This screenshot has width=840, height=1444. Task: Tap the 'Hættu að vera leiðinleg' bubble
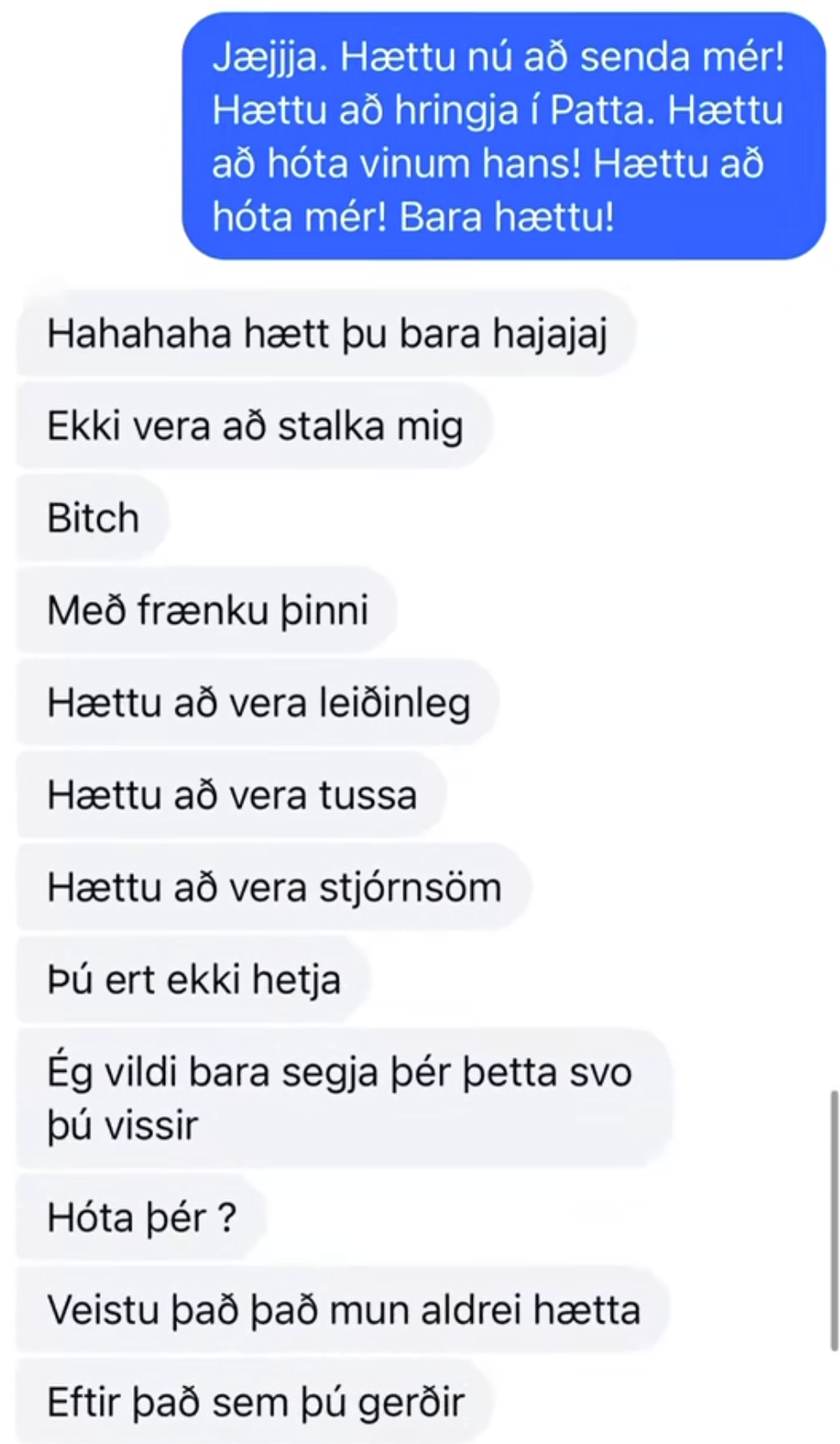click(x=258, y=703)
